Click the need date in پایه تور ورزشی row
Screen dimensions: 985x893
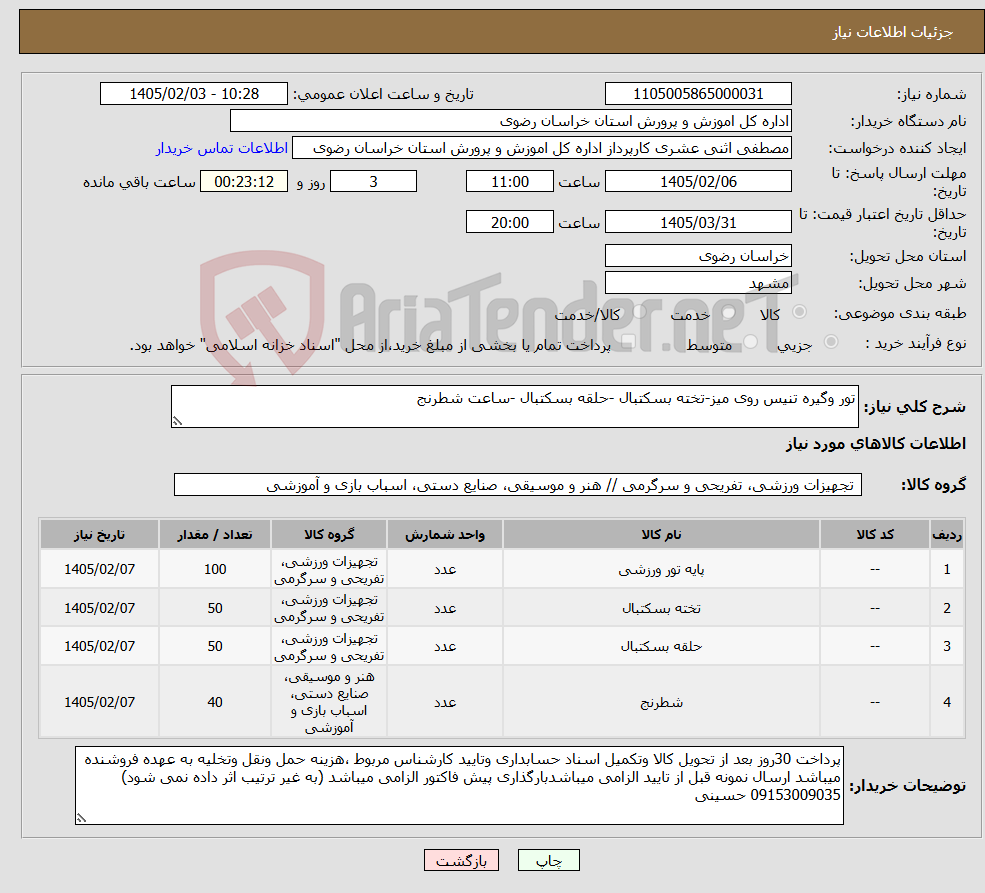click(x=99, y=569)
